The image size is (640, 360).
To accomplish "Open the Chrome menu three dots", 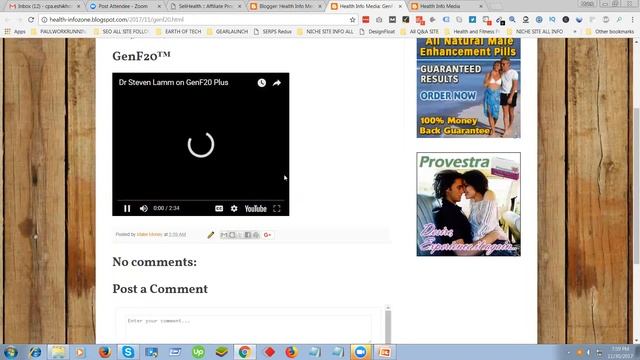I will (633, 20).
